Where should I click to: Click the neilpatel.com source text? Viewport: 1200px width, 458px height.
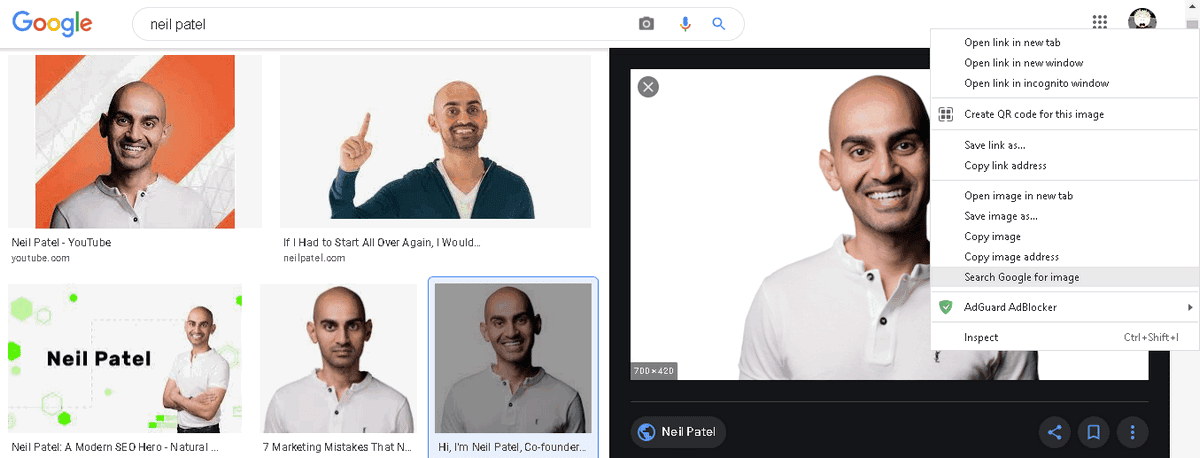click(x=314, y=258)
